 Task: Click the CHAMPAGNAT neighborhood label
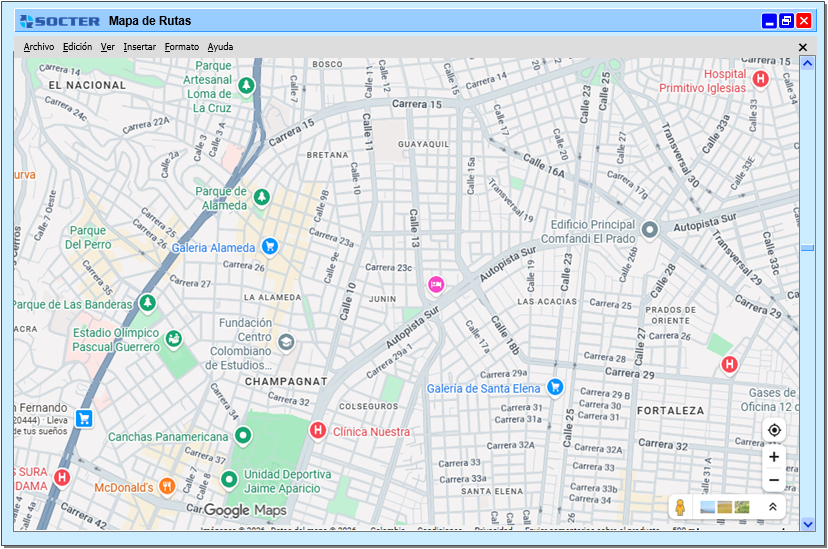coord(286,381)
